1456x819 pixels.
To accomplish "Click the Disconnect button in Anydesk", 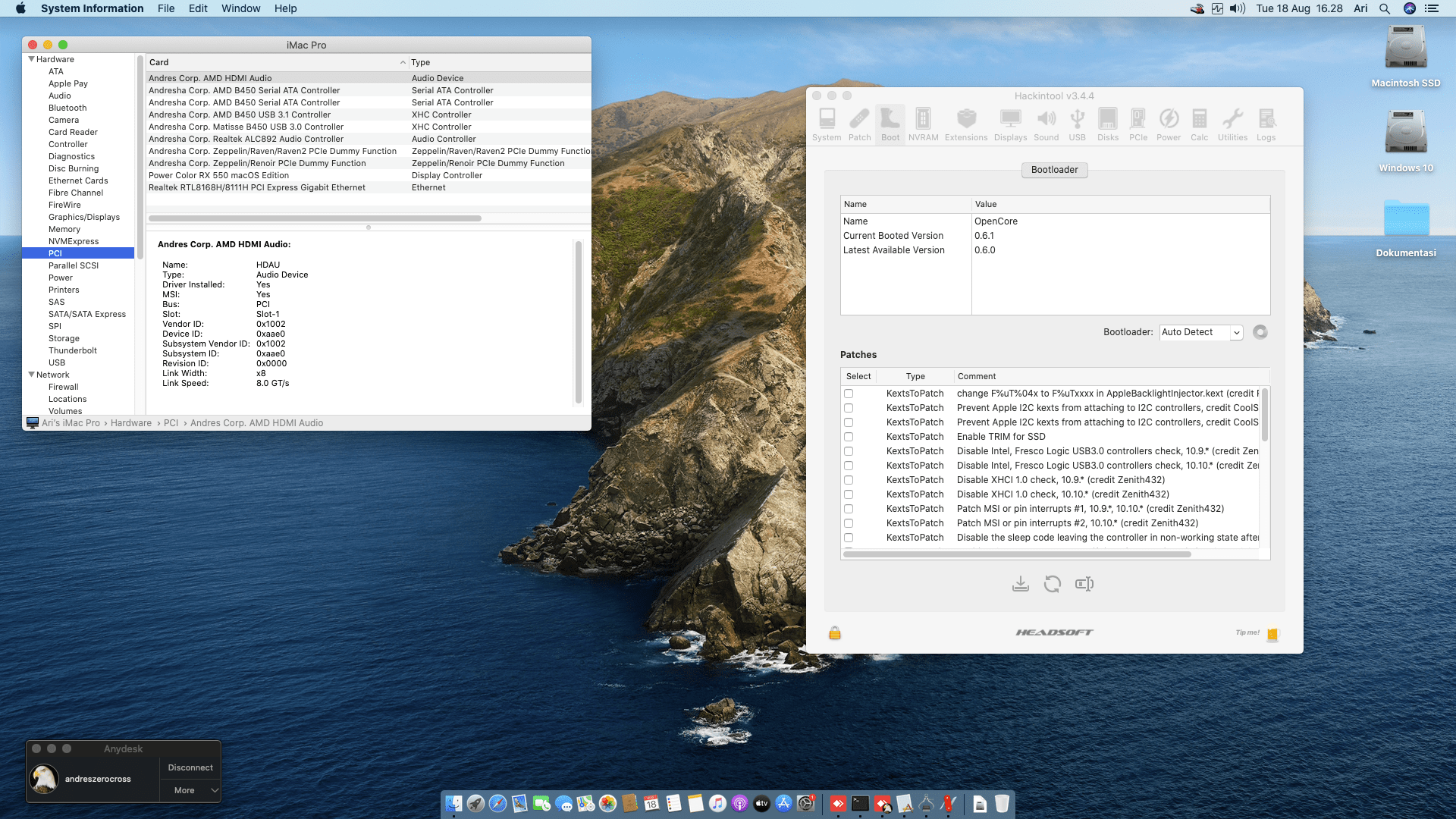I will [190, 767].
